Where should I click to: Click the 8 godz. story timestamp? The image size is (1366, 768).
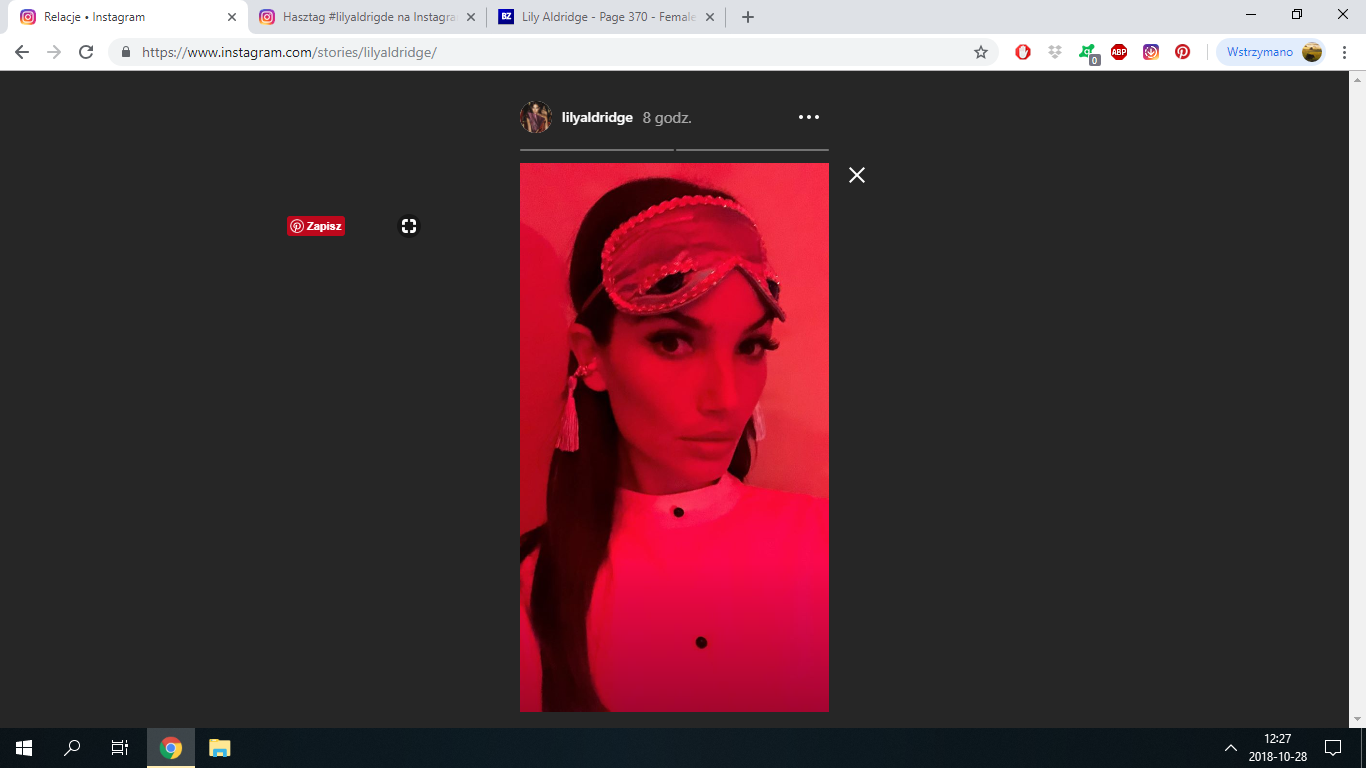667,118
